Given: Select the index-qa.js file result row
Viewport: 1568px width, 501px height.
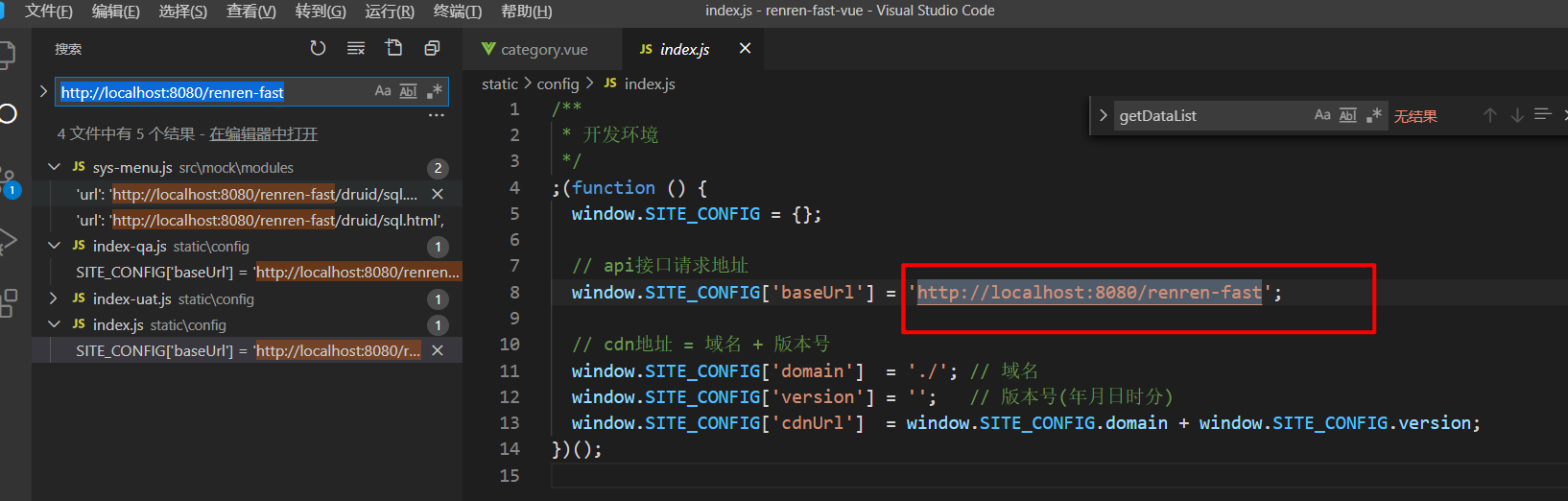Looking at the screenshot, I should point(248,246).
